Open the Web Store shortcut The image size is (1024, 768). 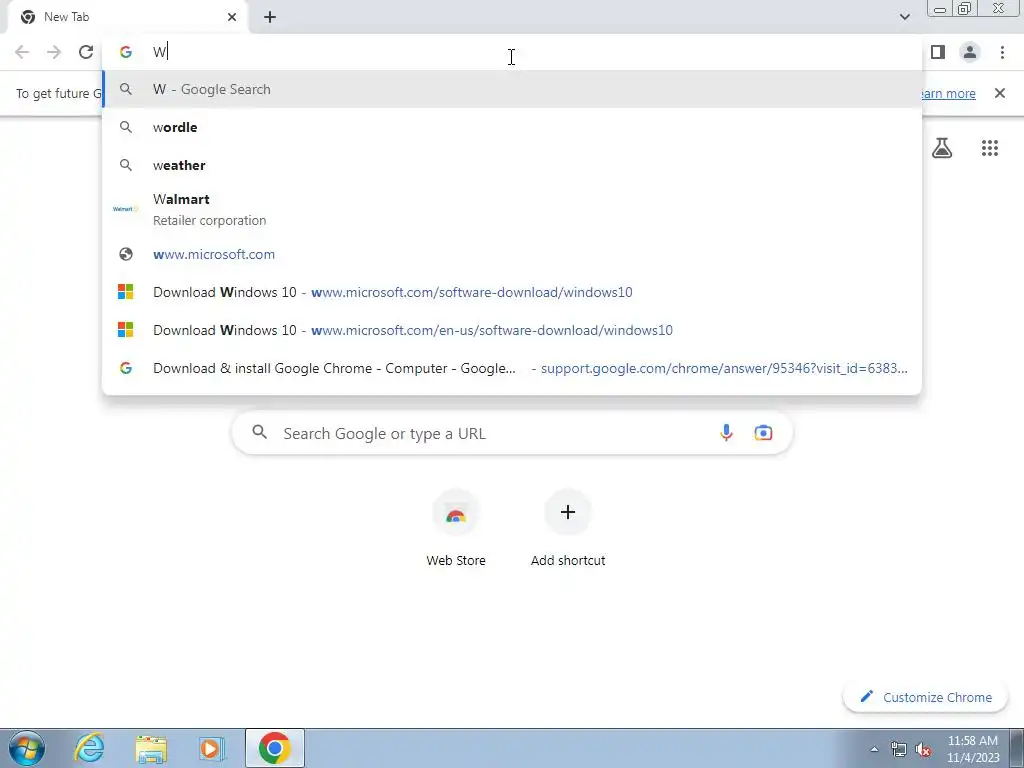pos(456,528)
